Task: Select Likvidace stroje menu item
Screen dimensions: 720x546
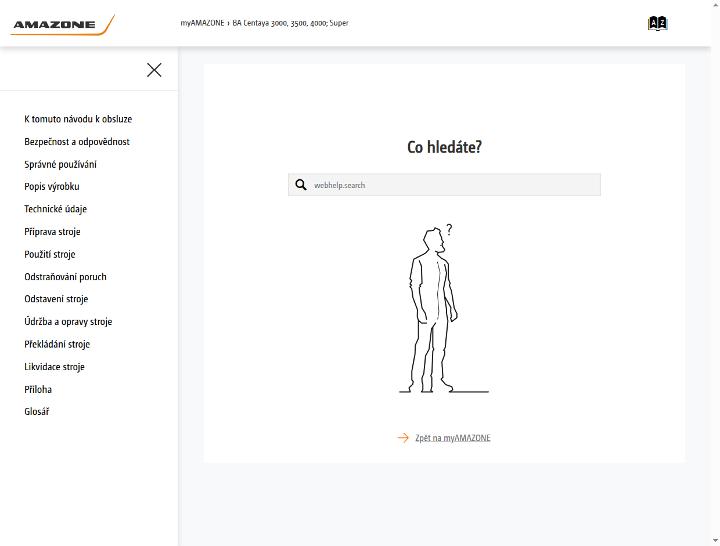Action: [55, 366]
